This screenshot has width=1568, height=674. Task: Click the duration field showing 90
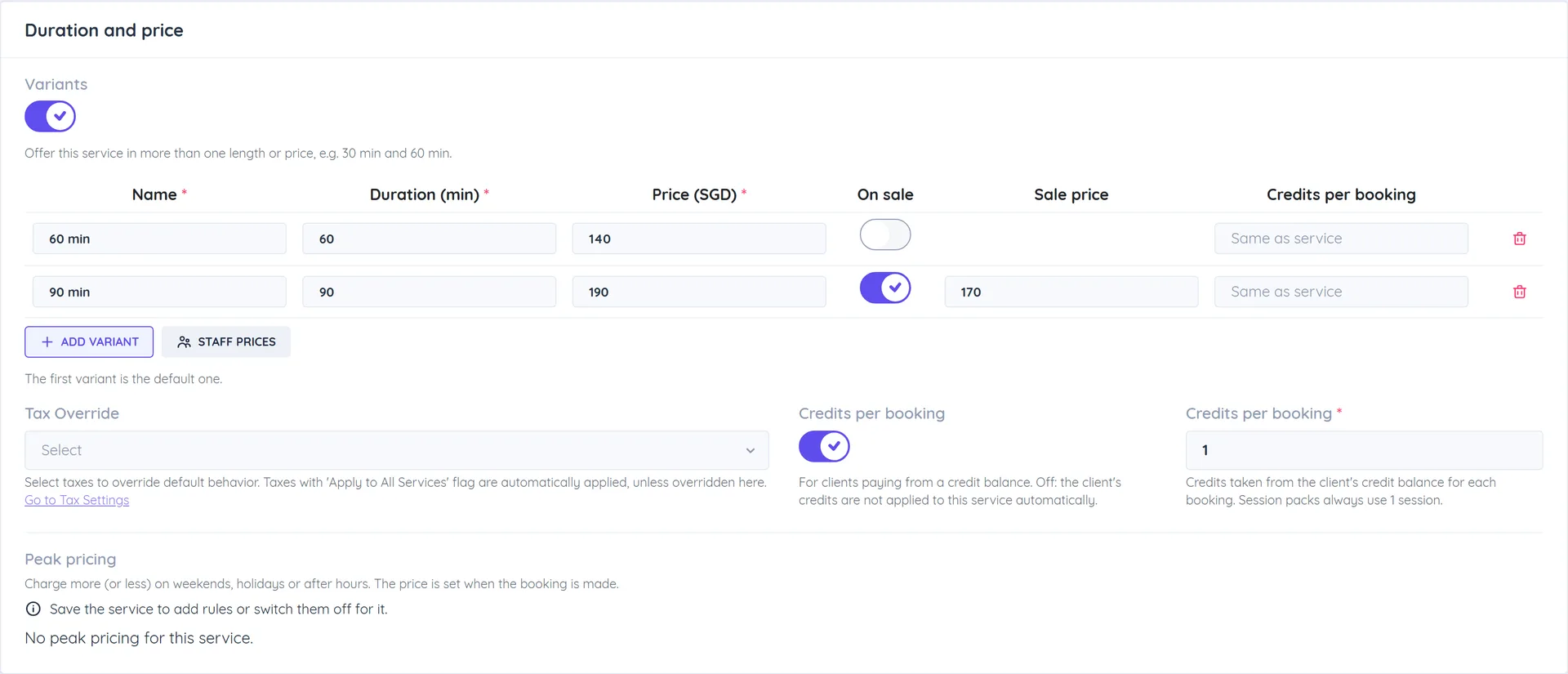[429, 292]
